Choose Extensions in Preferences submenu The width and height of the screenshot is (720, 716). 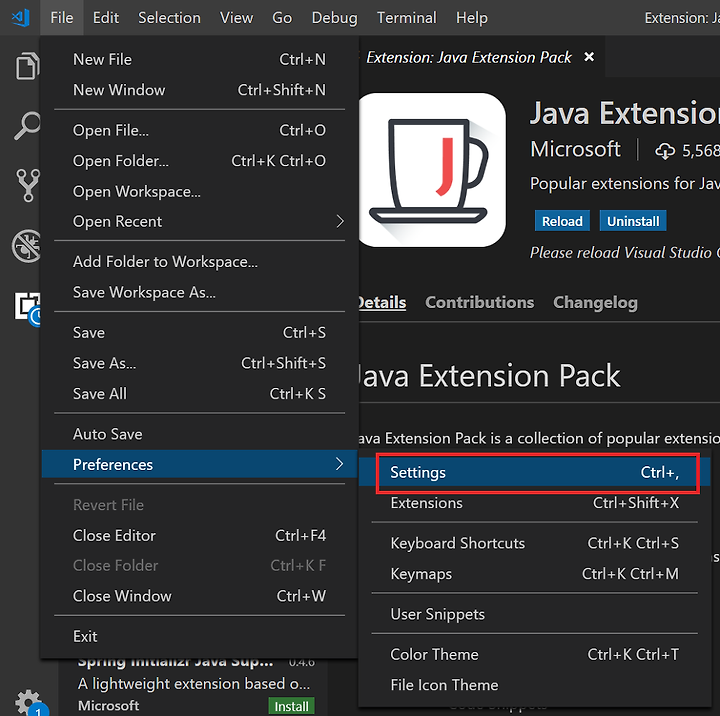(x=534, y=503)
